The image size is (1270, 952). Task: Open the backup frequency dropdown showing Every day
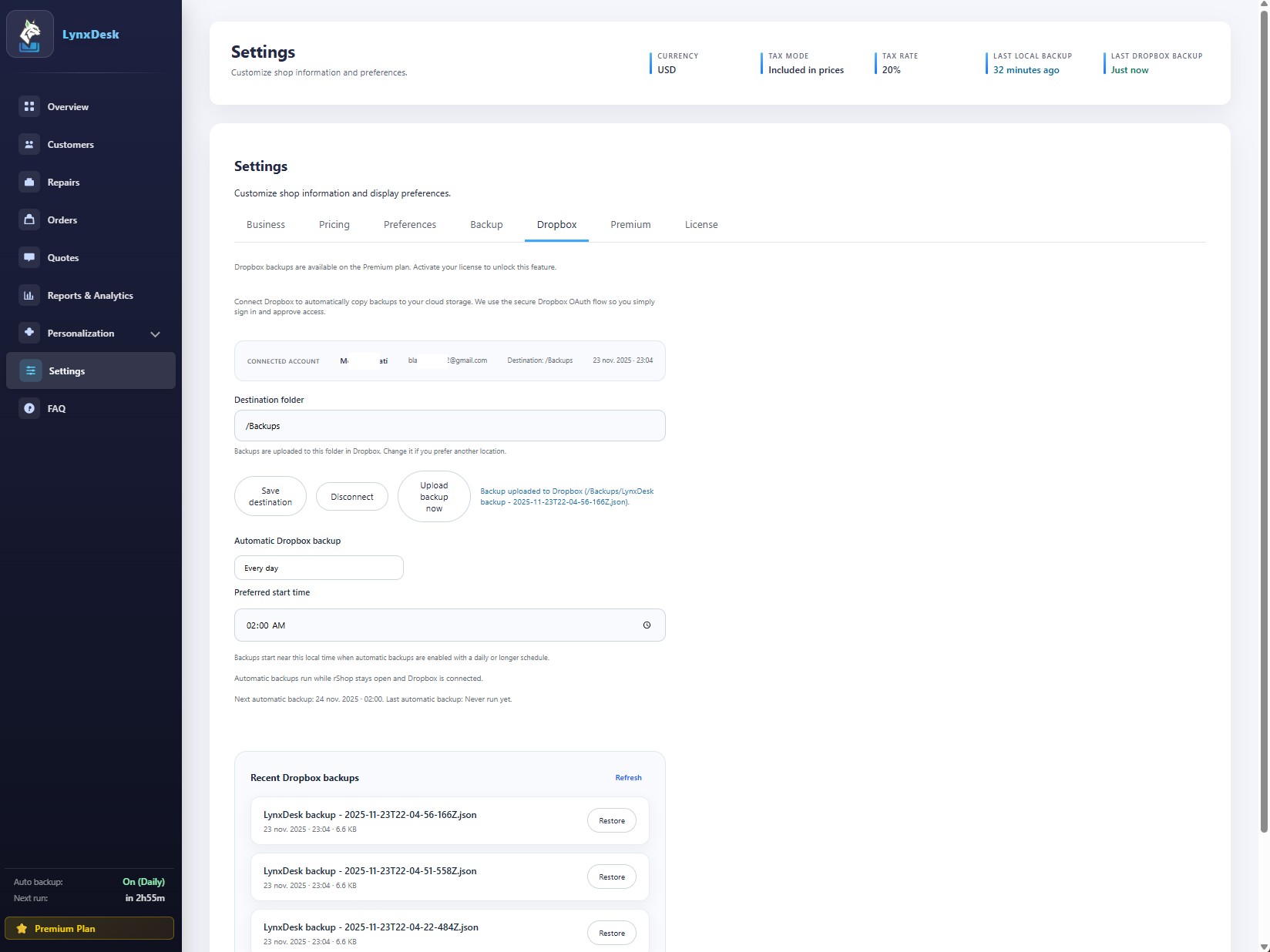[318, 568]
